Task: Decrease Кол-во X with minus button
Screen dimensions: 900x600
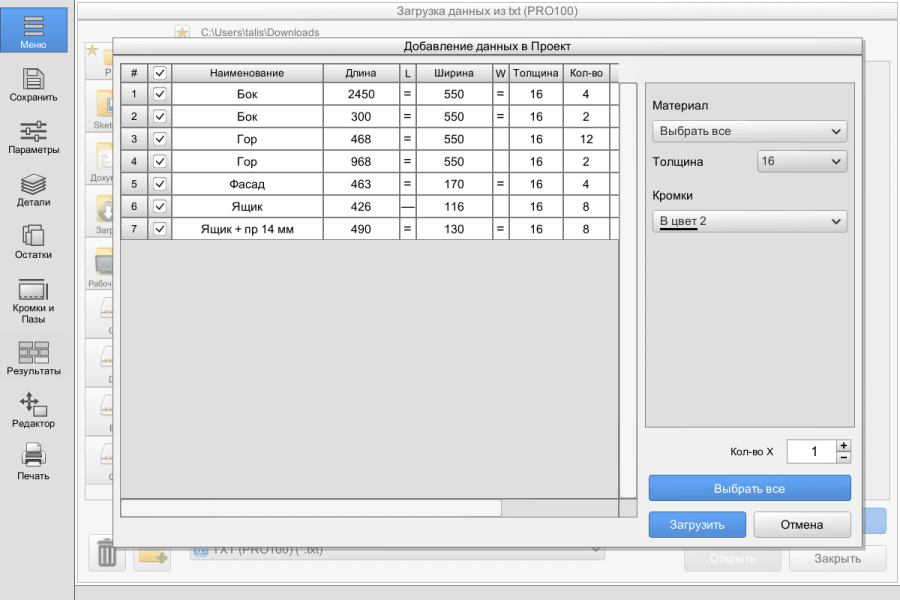Action: [x=843, y=458]
